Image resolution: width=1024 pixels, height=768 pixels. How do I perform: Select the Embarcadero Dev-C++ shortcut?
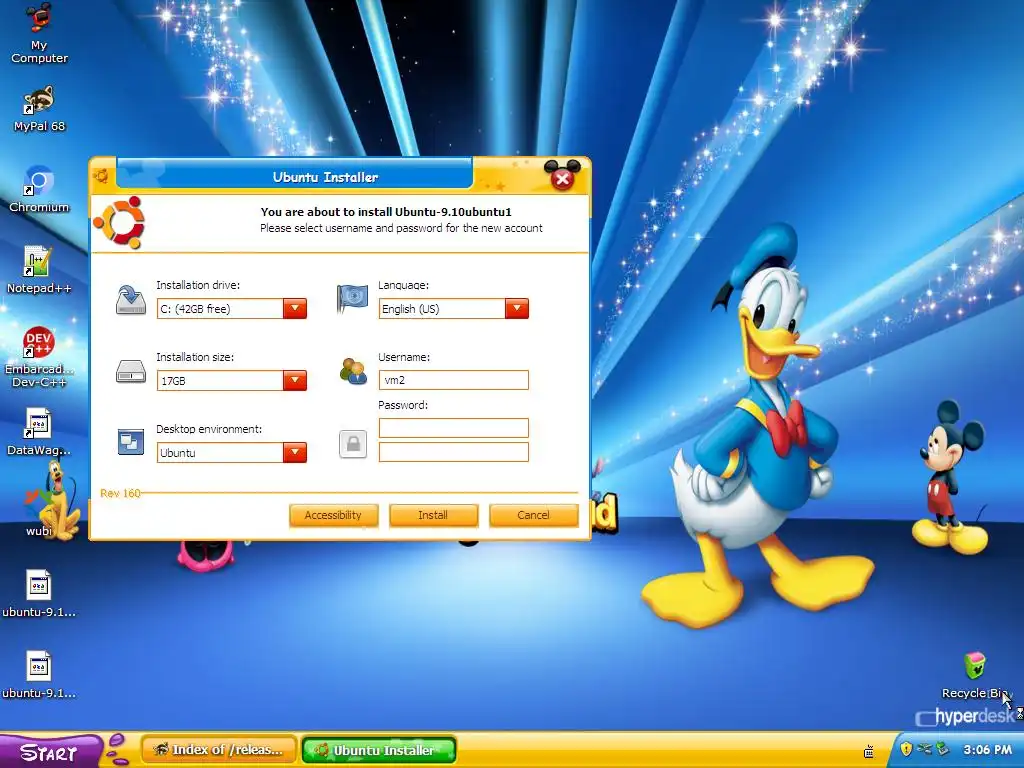pos(39,357)
